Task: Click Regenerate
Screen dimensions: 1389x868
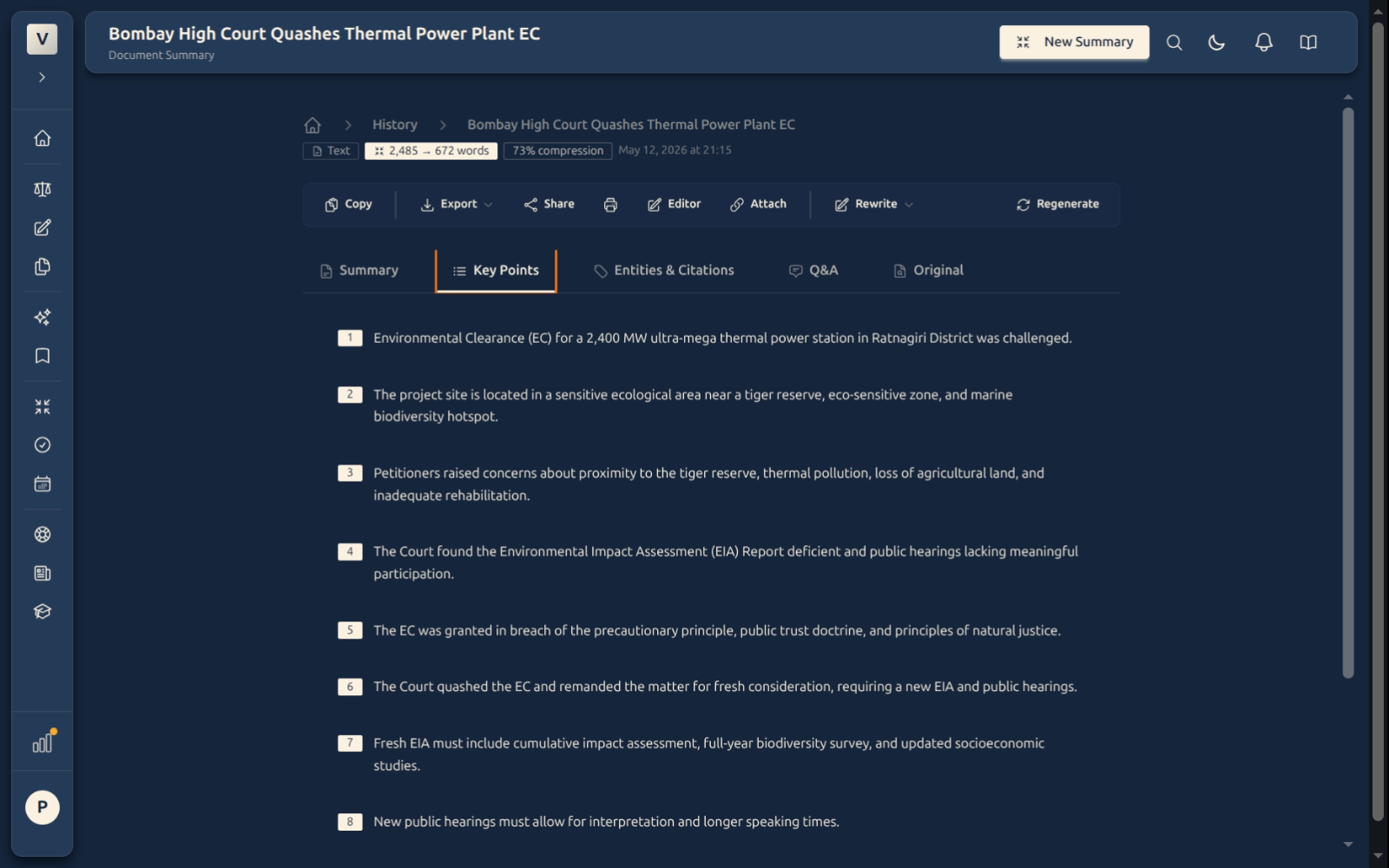Action: pyautogui.click(x=1057, y=204)
